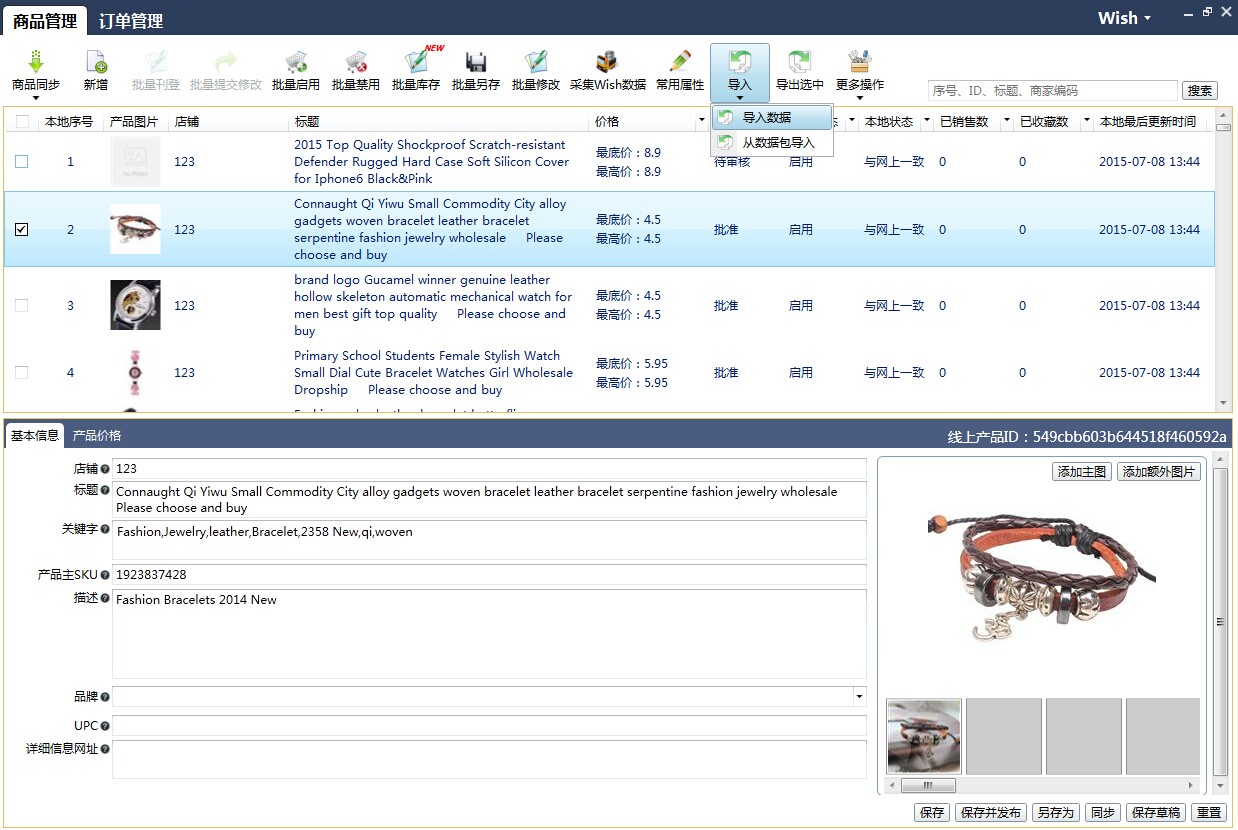Check the checkbox for product row 4
The height and width of the screenshot is (830, 1238).
tap(22, 372)
